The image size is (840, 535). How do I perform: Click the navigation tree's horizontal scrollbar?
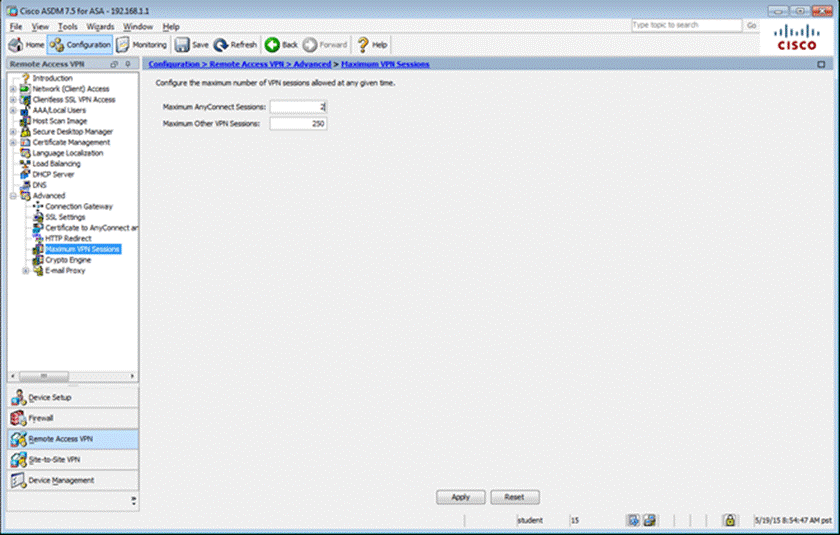(x=70, y=376)
